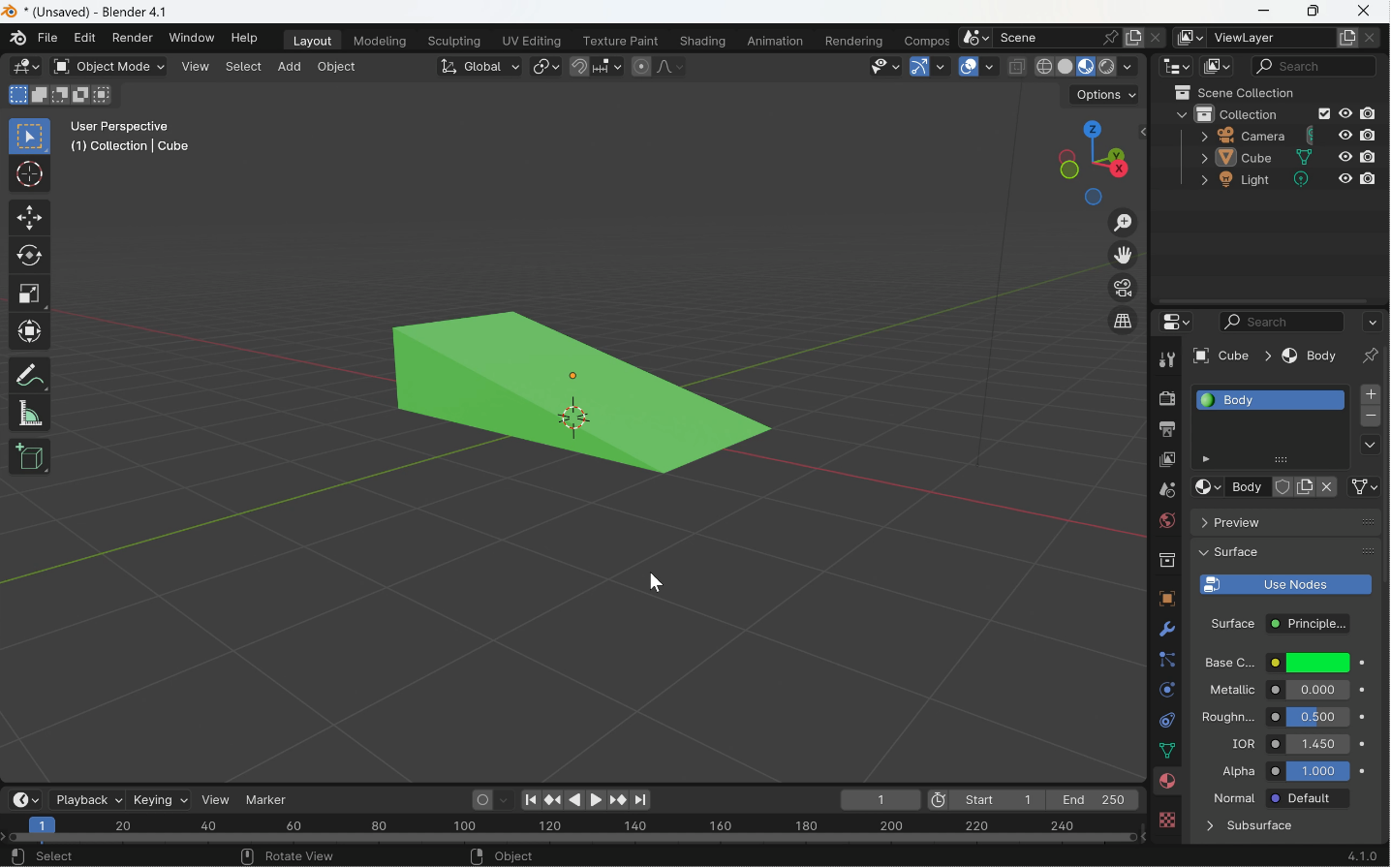Disable the Cube in renders
This screenshot has width=1391, height=868.
coord(1369,157)
